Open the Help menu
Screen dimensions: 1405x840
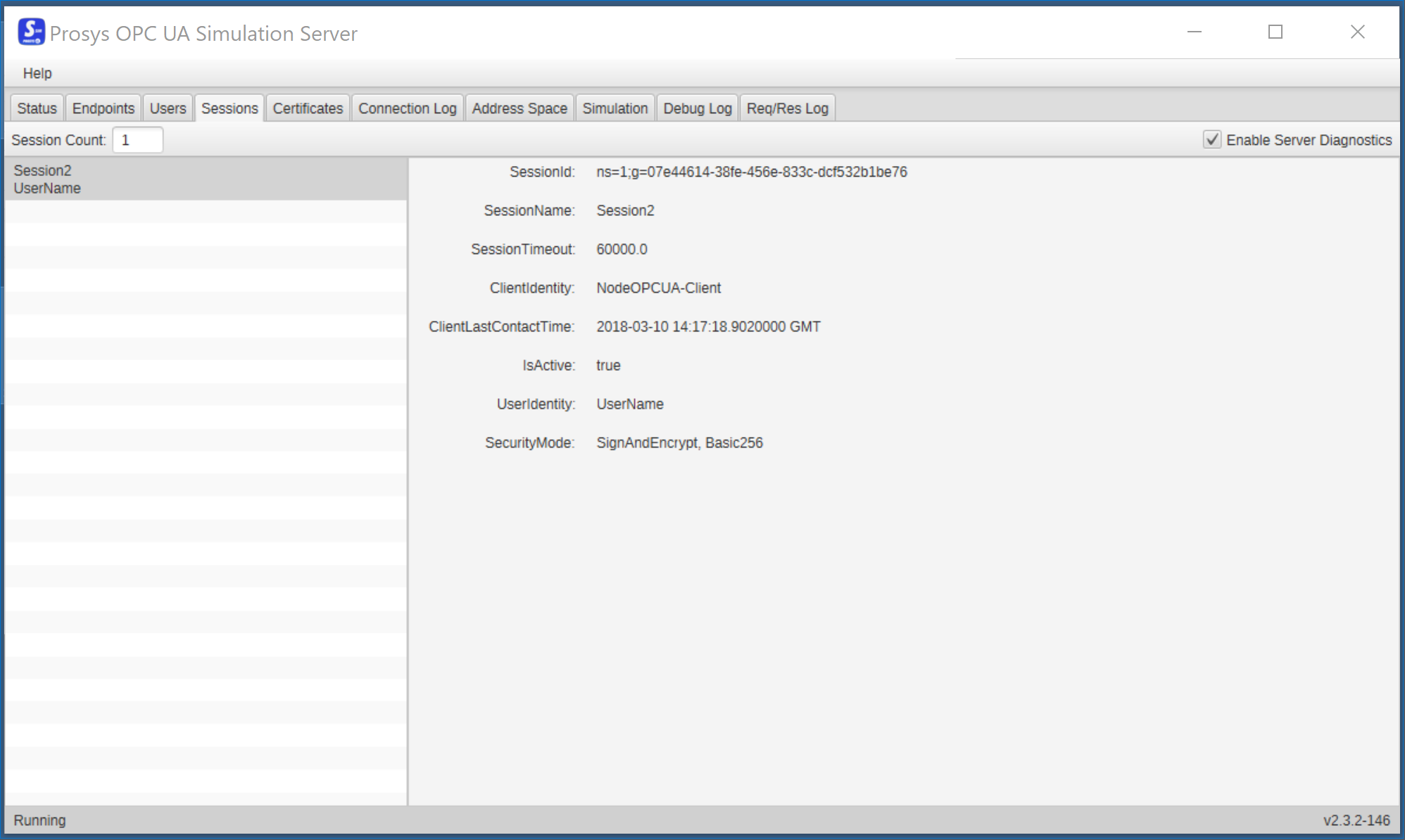[x=37, y=72]
